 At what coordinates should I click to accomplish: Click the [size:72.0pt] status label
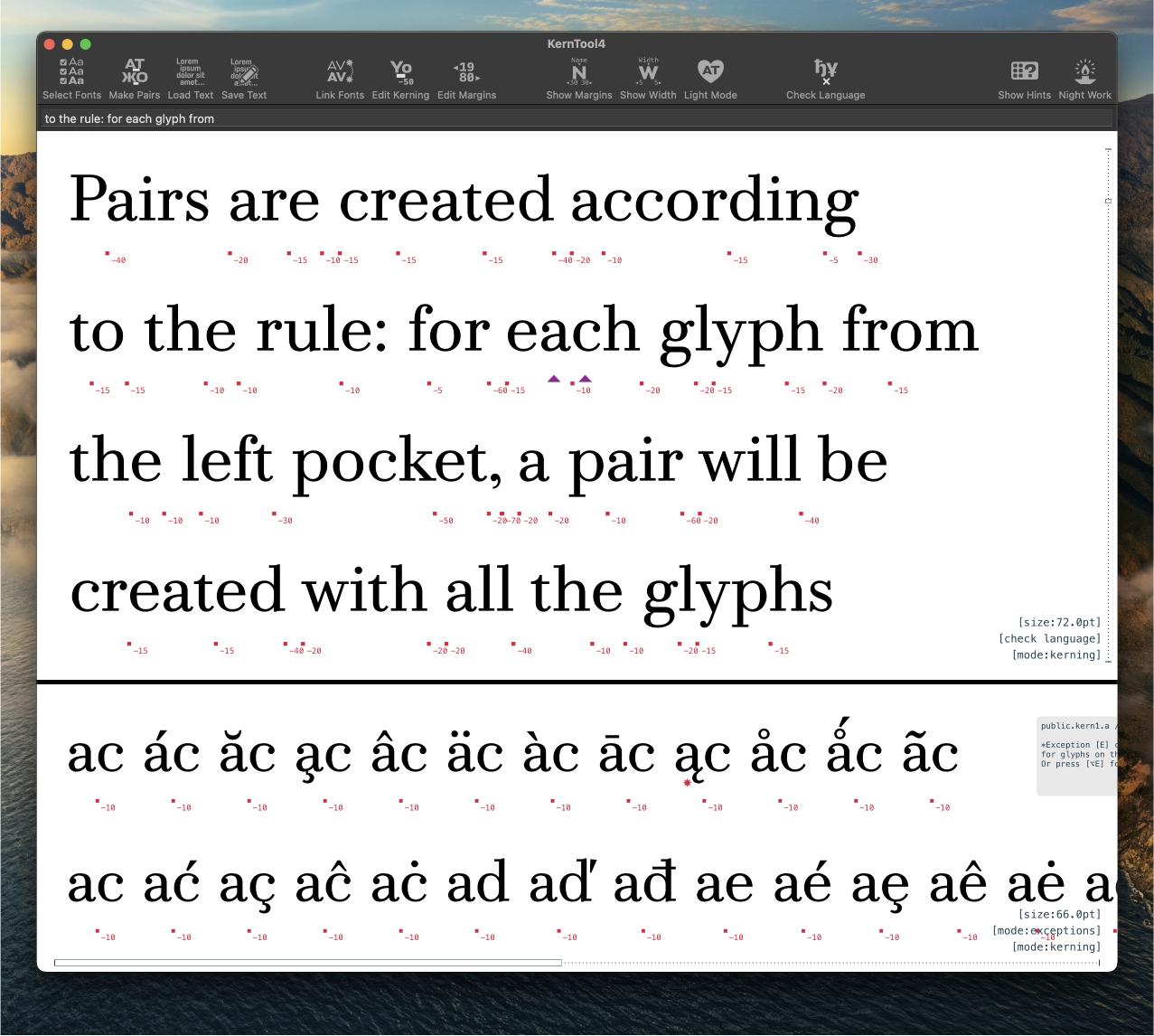[x=1059, y=622]
